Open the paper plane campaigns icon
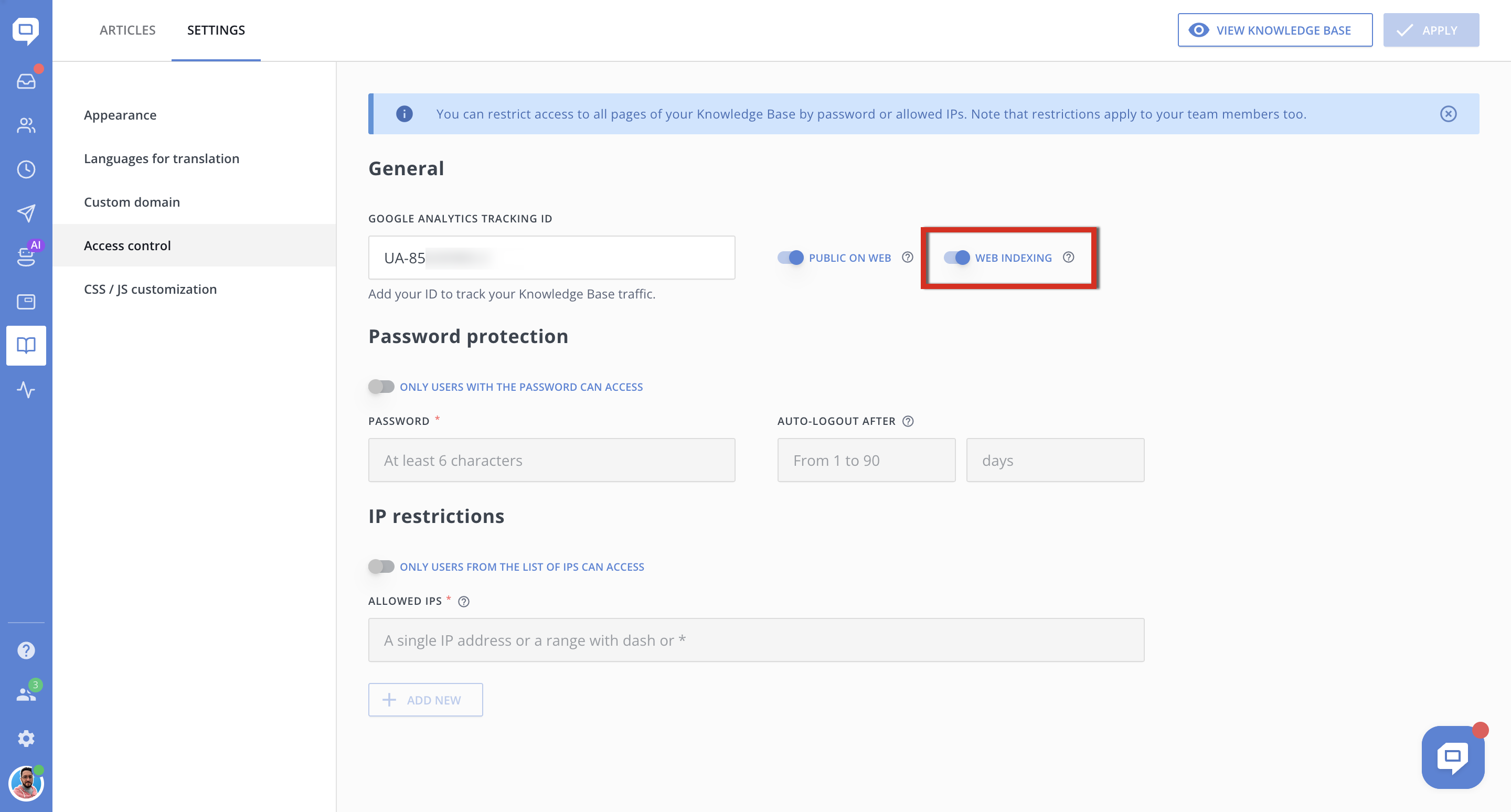This screenshot has height=812, width=1511. tap(26, 213)
